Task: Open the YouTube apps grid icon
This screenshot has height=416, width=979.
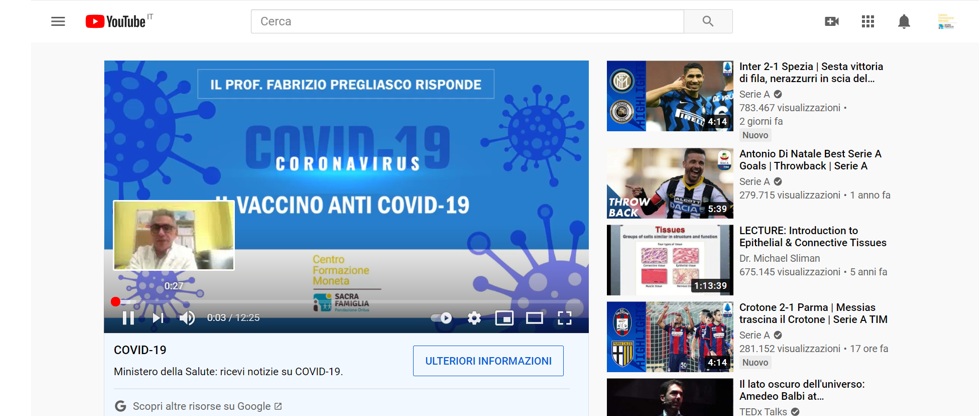Action: point(868,21)
